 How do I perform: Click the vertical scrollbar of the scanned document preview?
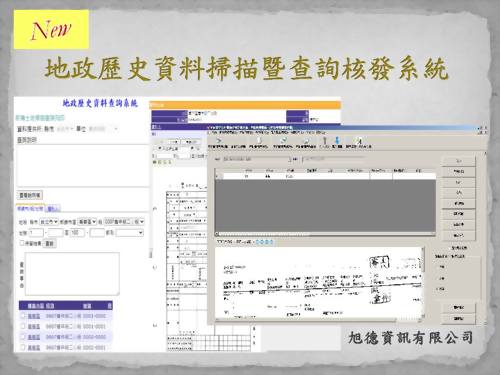tap(423, 282)
